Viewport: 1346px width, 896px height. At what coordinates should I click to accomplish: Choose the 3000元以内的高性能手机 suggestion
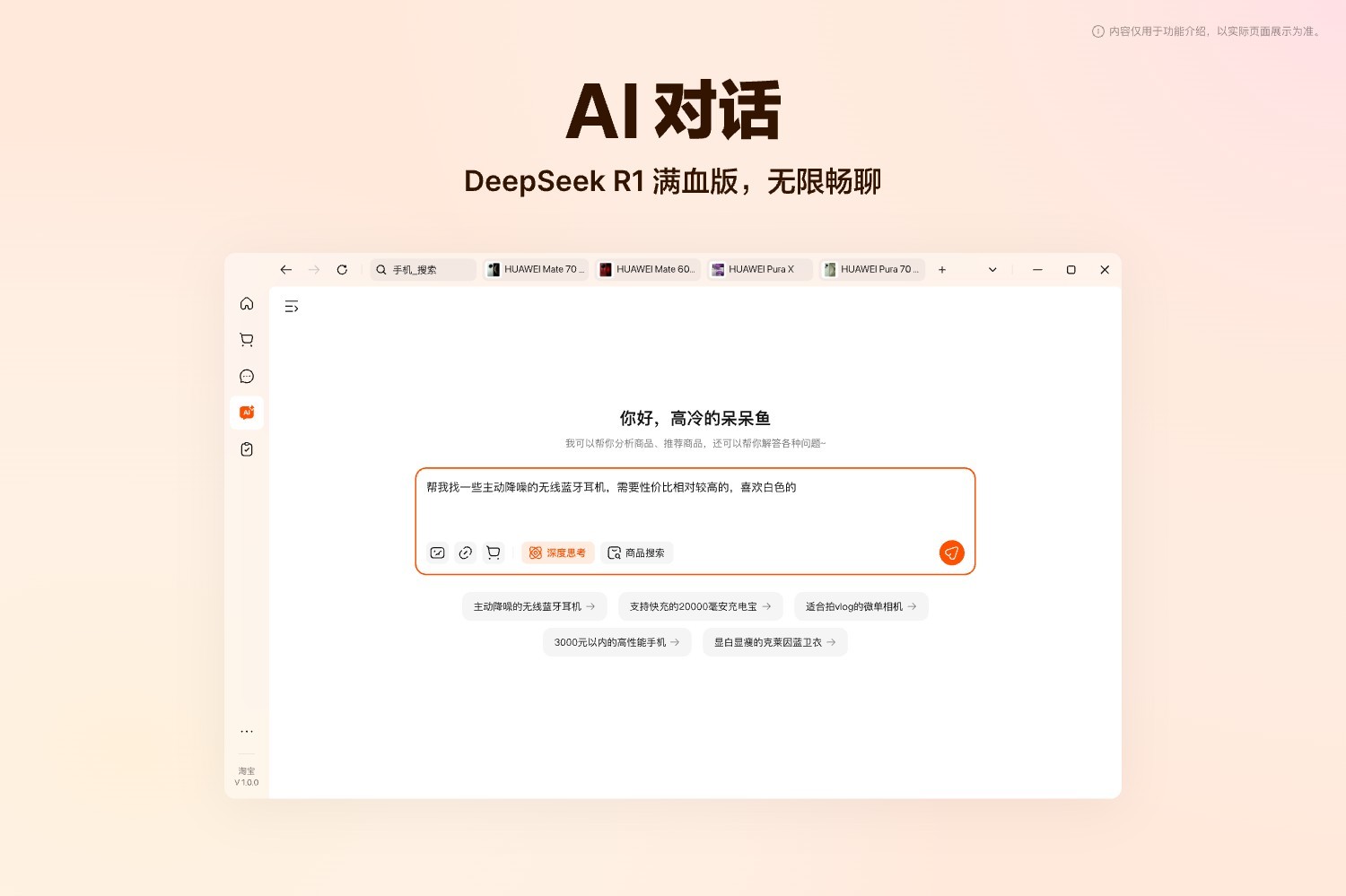coord(616,643)
